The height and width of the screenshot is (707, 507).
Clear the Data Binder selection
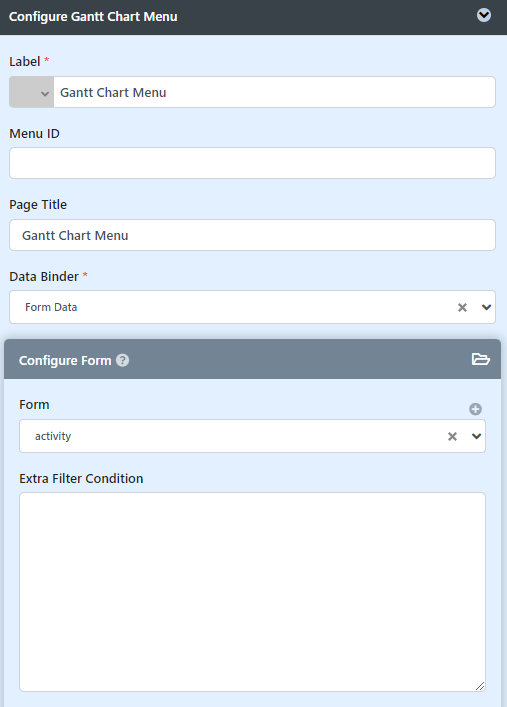[462, 308]
